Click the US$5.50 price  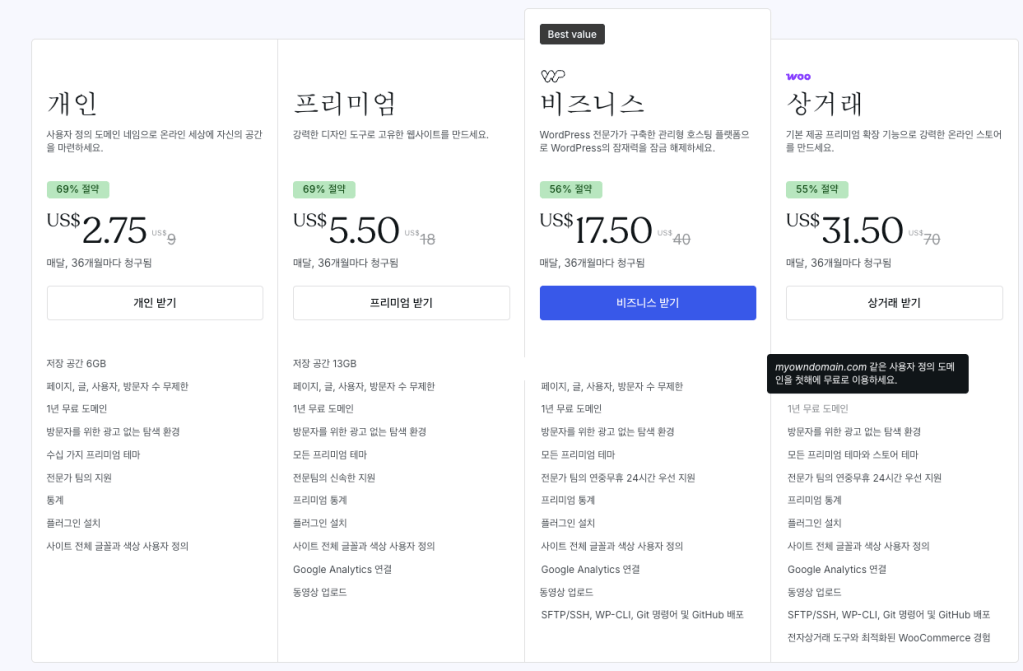point(346,229)
